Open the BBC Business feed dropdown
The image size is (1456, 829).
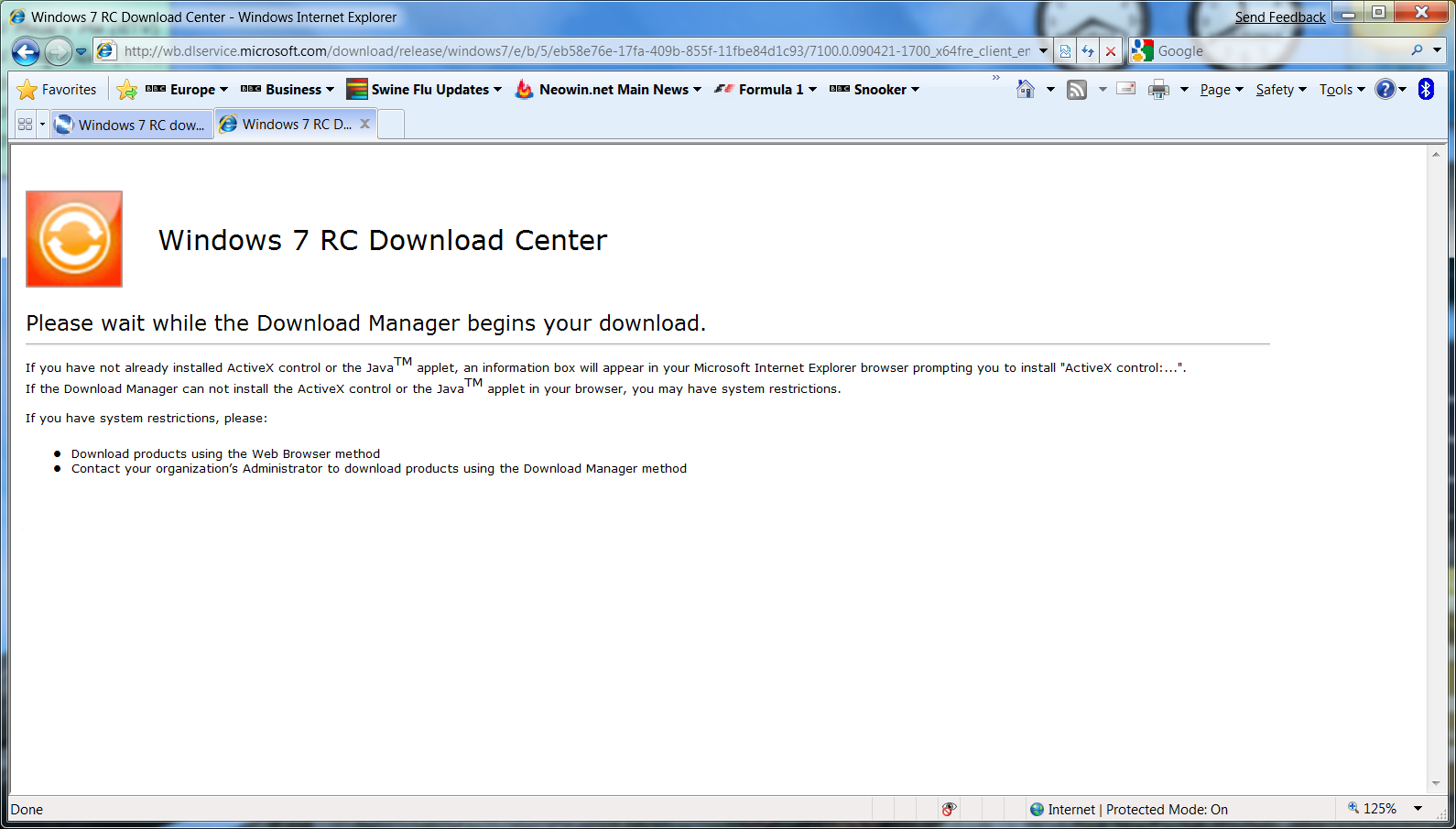(x=288, y=90)
